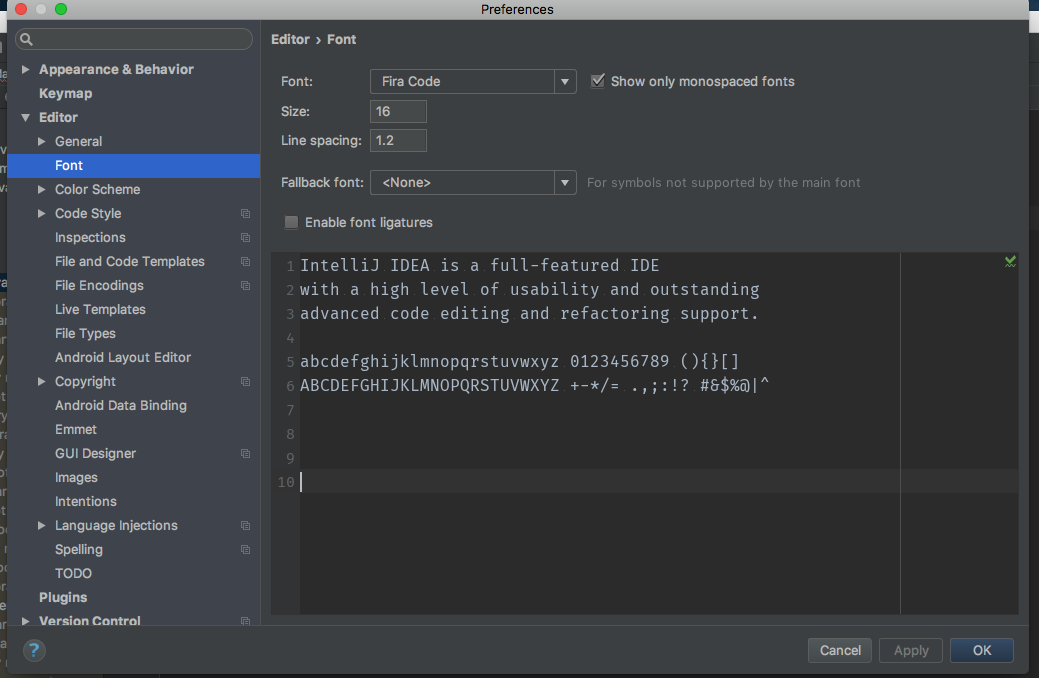Enable font ligatures
Viewport: 1039px width, 678px height.
(291, 222)
